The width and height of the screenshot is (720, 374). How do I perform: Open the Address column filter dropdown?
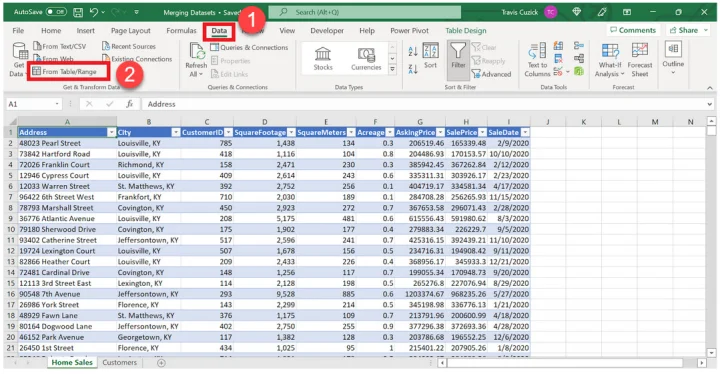tap(111, 132)
